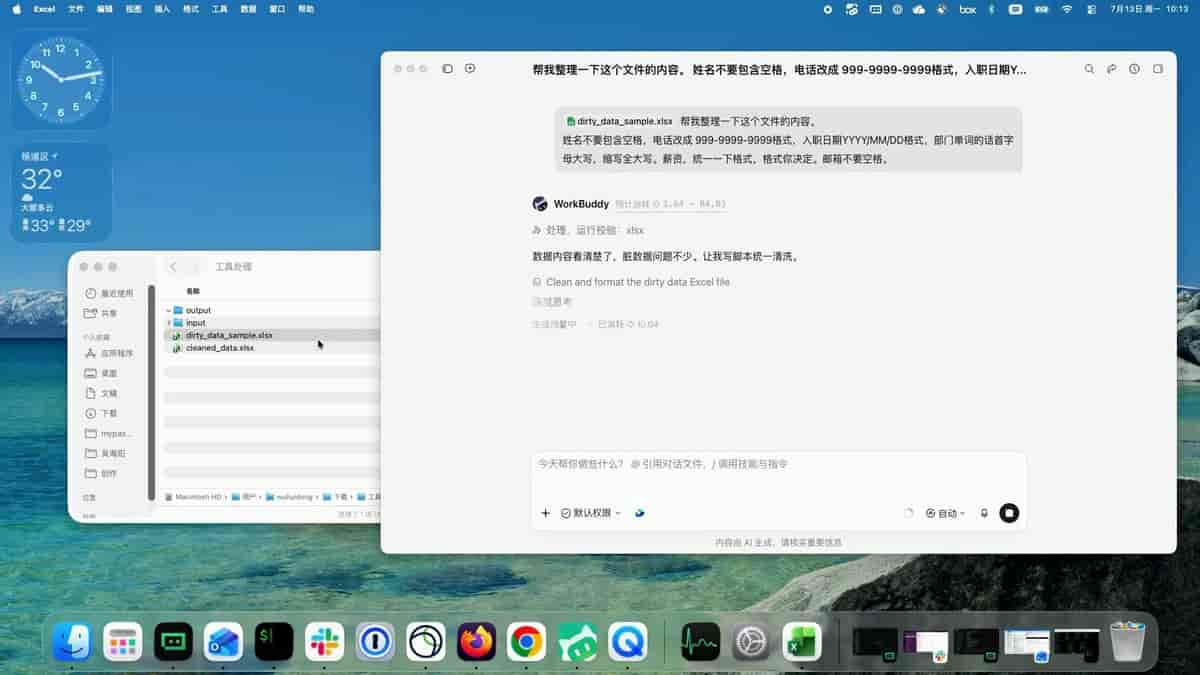This screenshot has height=675, width=1200.
Task: Open 桌面 in Finder sidebar
Action: tap(102, 373)
